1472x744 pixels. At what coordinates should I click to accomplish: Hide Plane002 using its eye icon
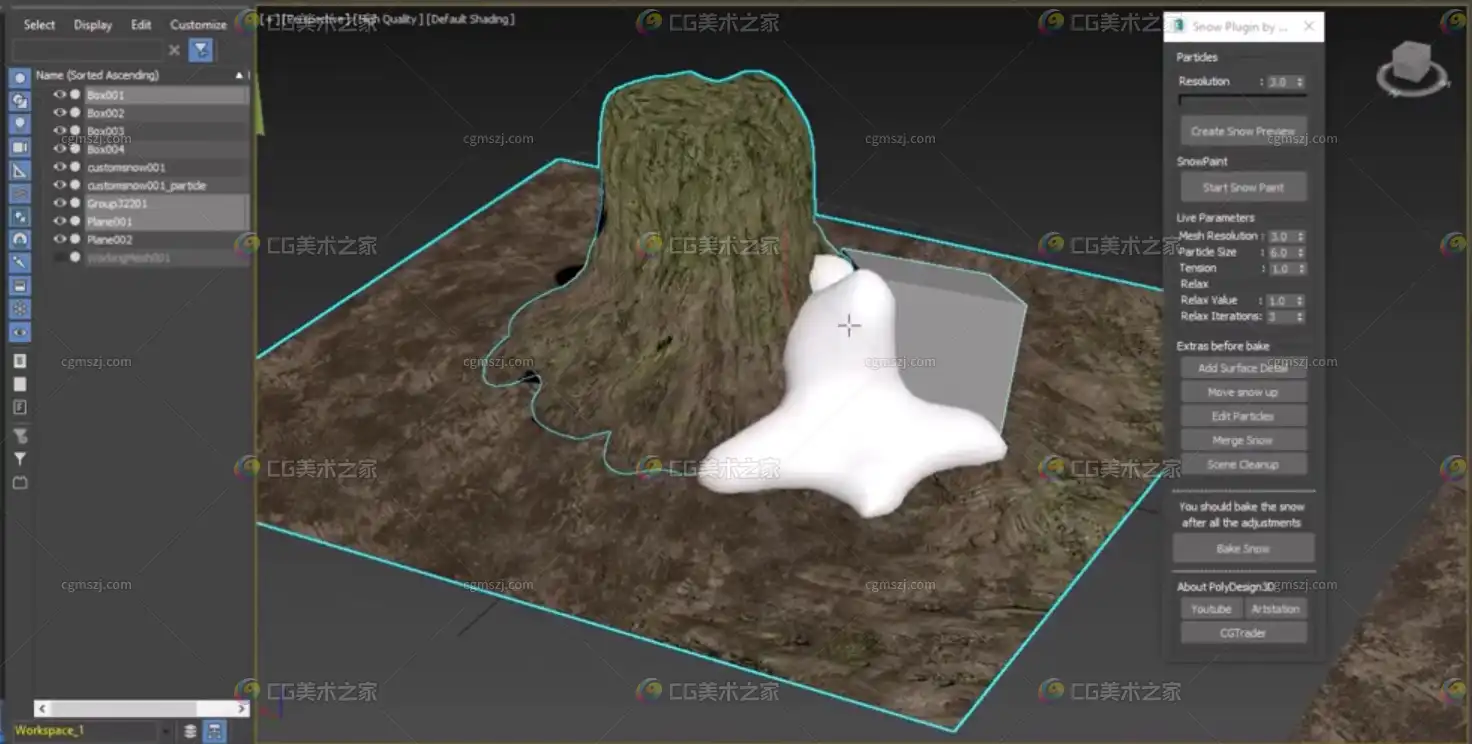59,239
